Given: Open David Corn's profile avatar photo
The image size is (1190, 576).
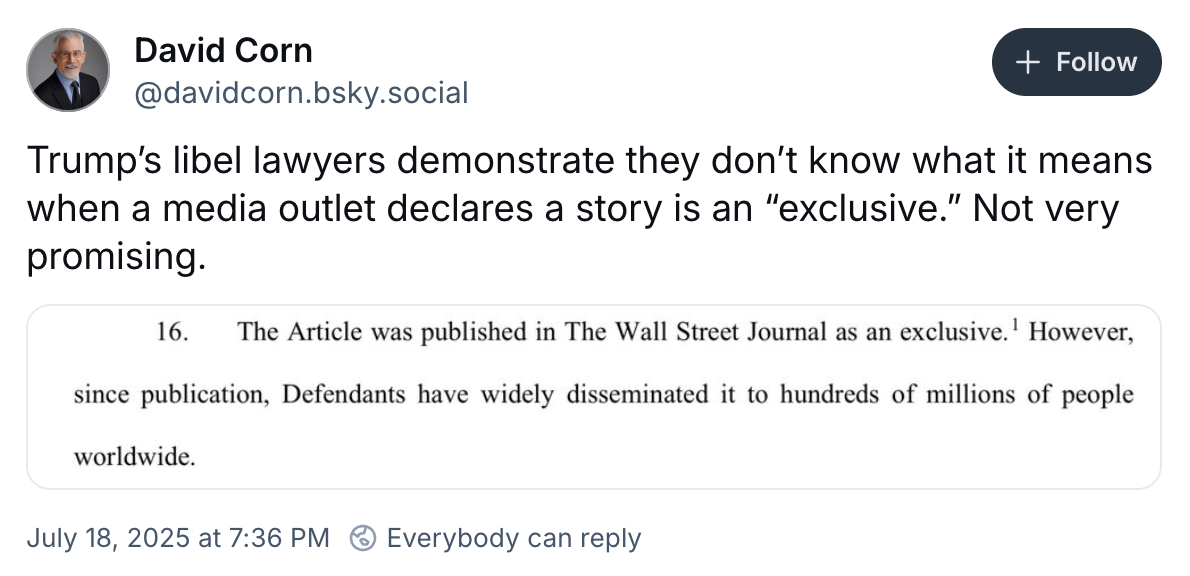Looking at the screenshot, I should click(68, 70).
